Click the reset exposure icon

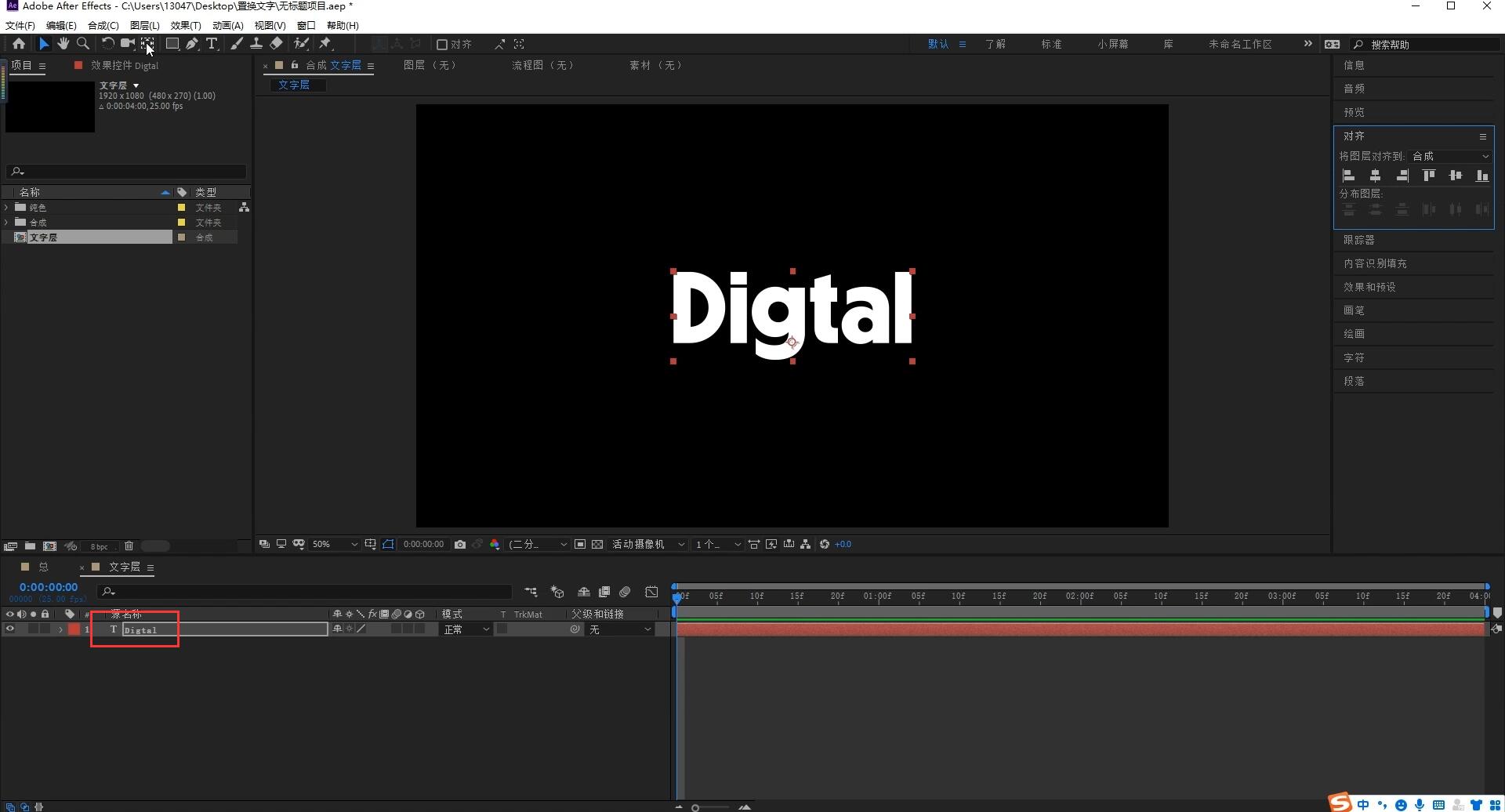coord(825,544)
